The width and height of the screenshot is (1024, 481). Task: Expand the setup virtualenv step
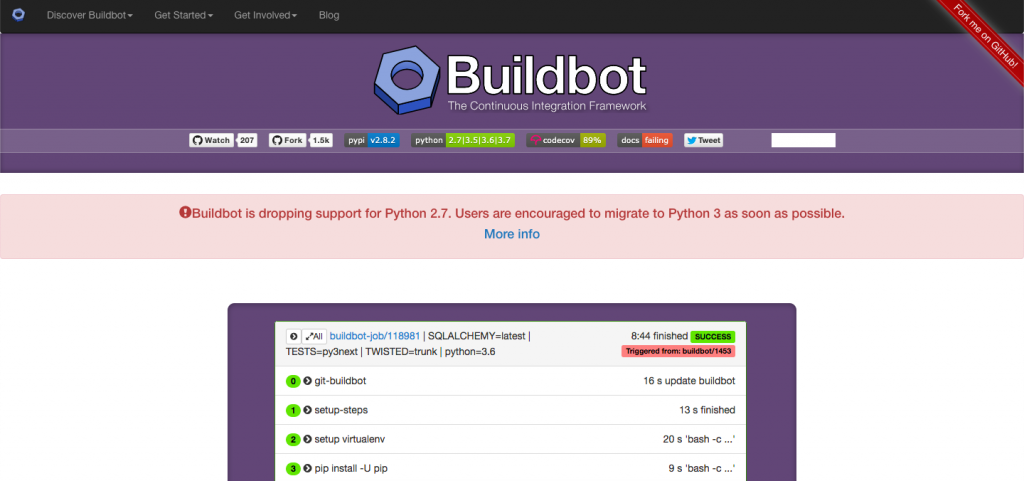308,439
